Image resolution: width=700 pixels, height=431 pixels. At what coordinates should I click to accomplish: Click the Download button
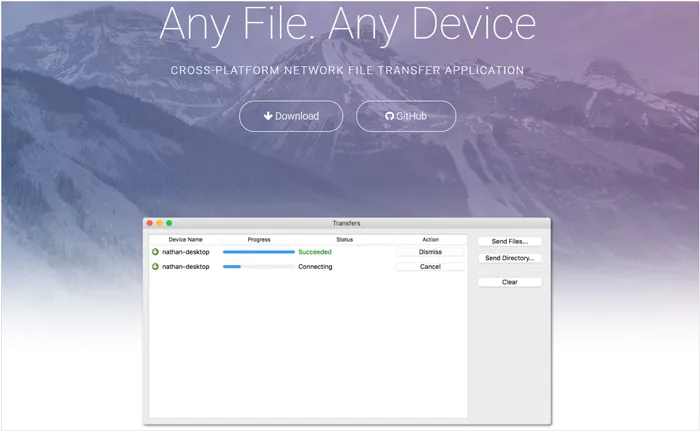(x=291, y=116)
